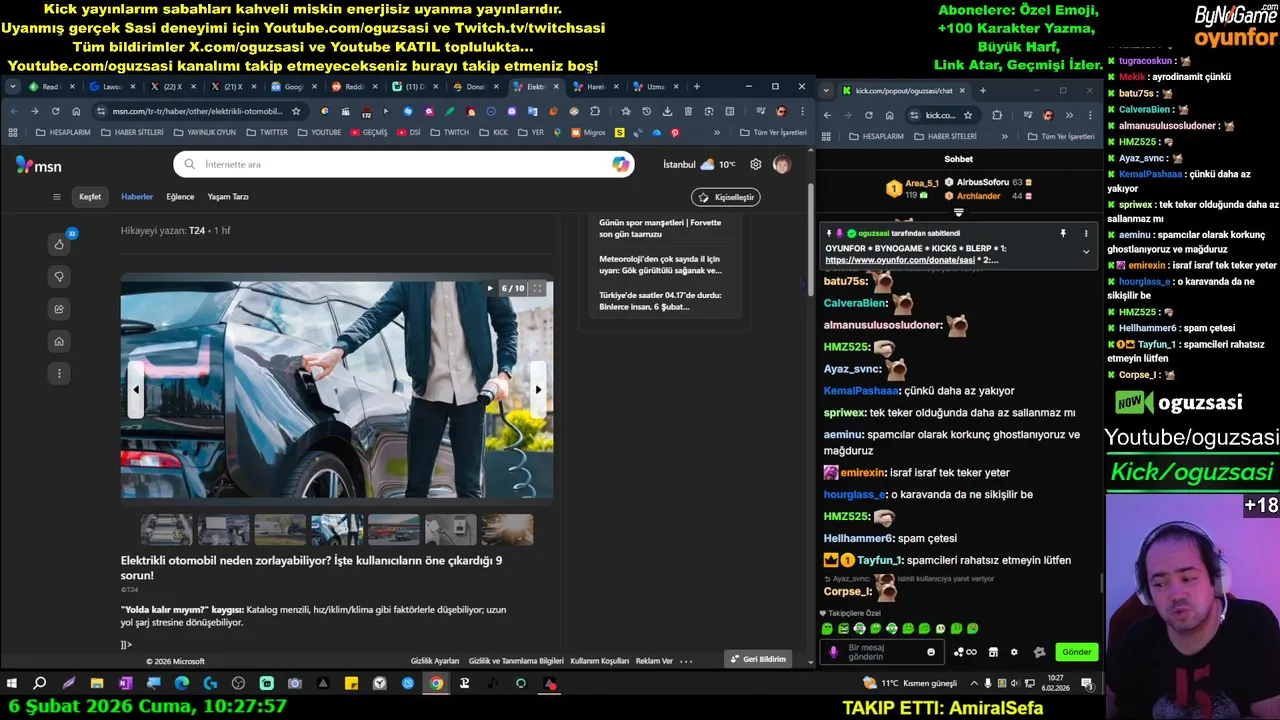
Task: Reload the MSN page
Action: [55, 111]
